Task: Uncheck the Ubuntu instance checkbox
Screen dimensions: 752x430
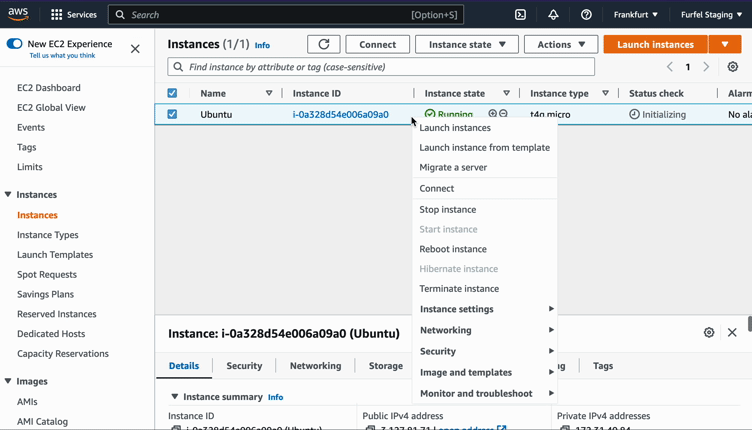Action: click(172, 114)
